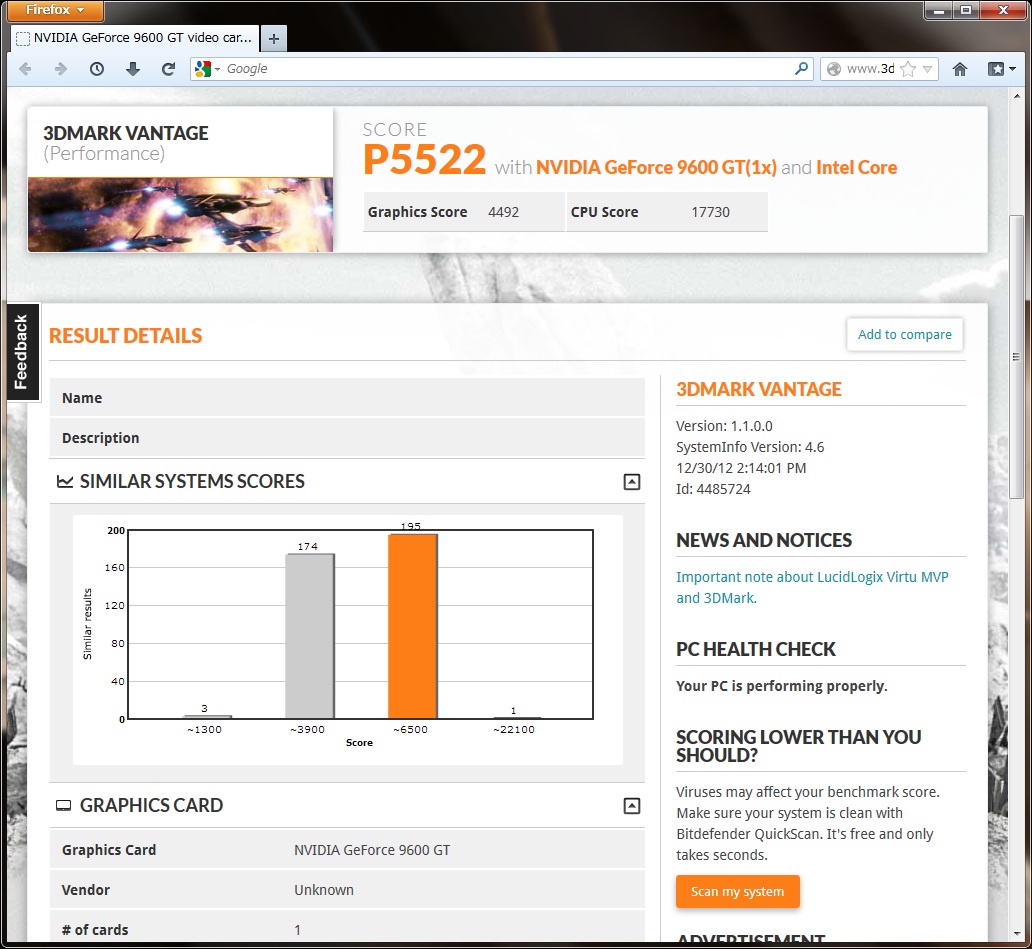Viewport: 1032px width, 949px height.
Task: Collapse the Similar Systems Scores section
Action: pos(631,482)
